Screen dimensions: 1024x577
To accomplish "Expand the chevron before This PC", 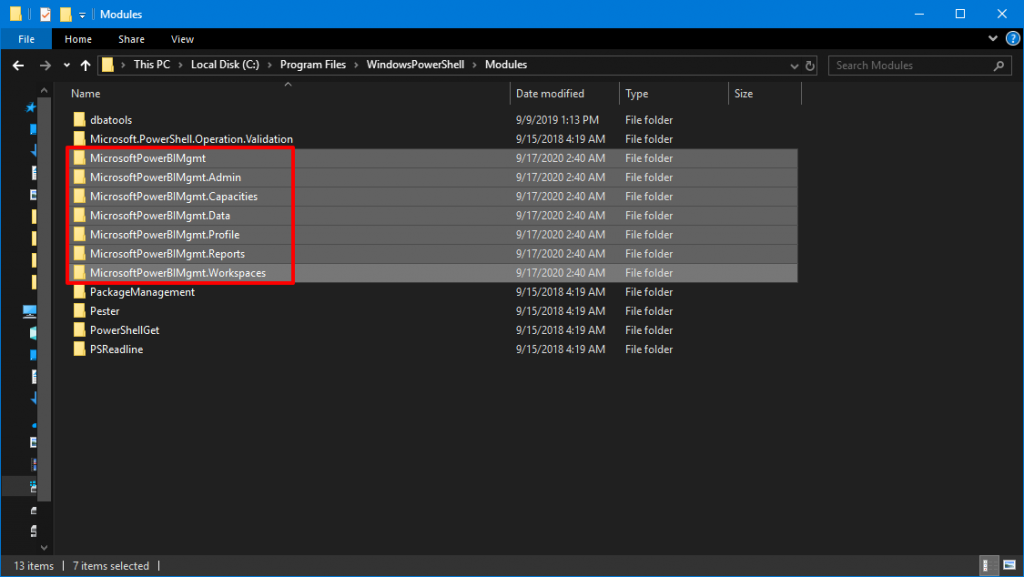I will pos(123,65).
